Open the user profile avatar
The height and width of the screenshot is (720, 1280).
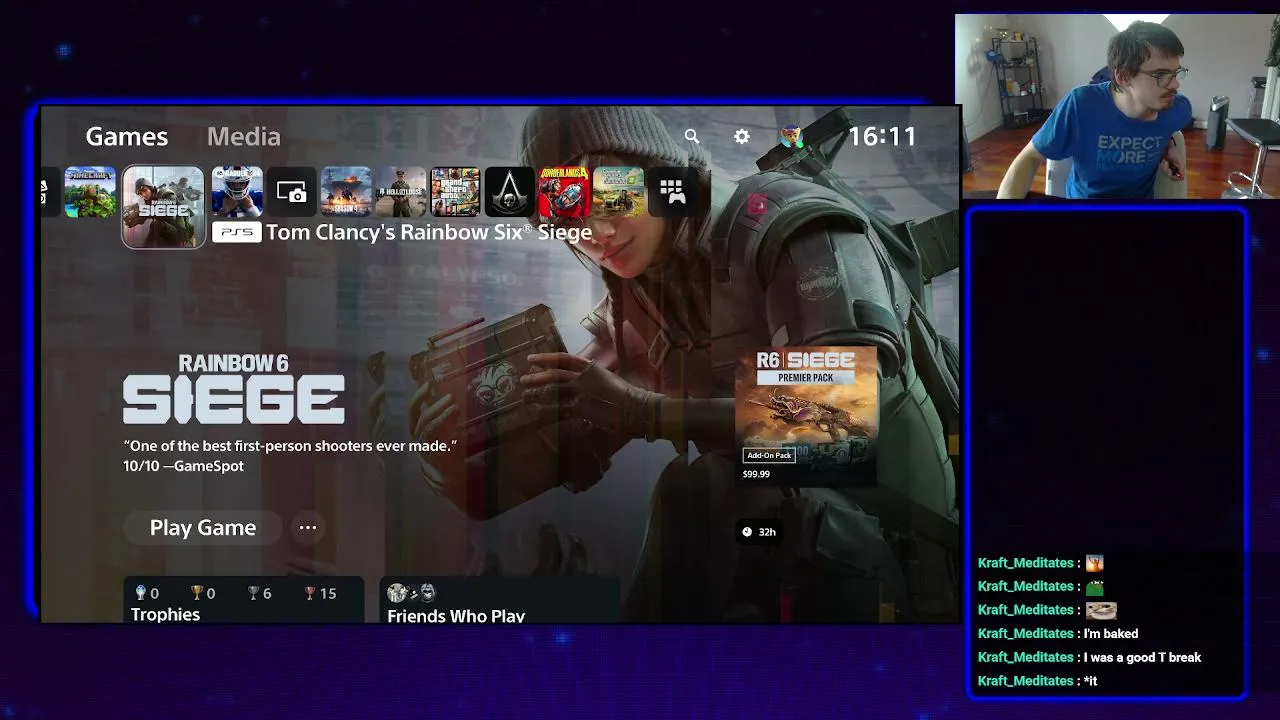click(x=791, y=136)
